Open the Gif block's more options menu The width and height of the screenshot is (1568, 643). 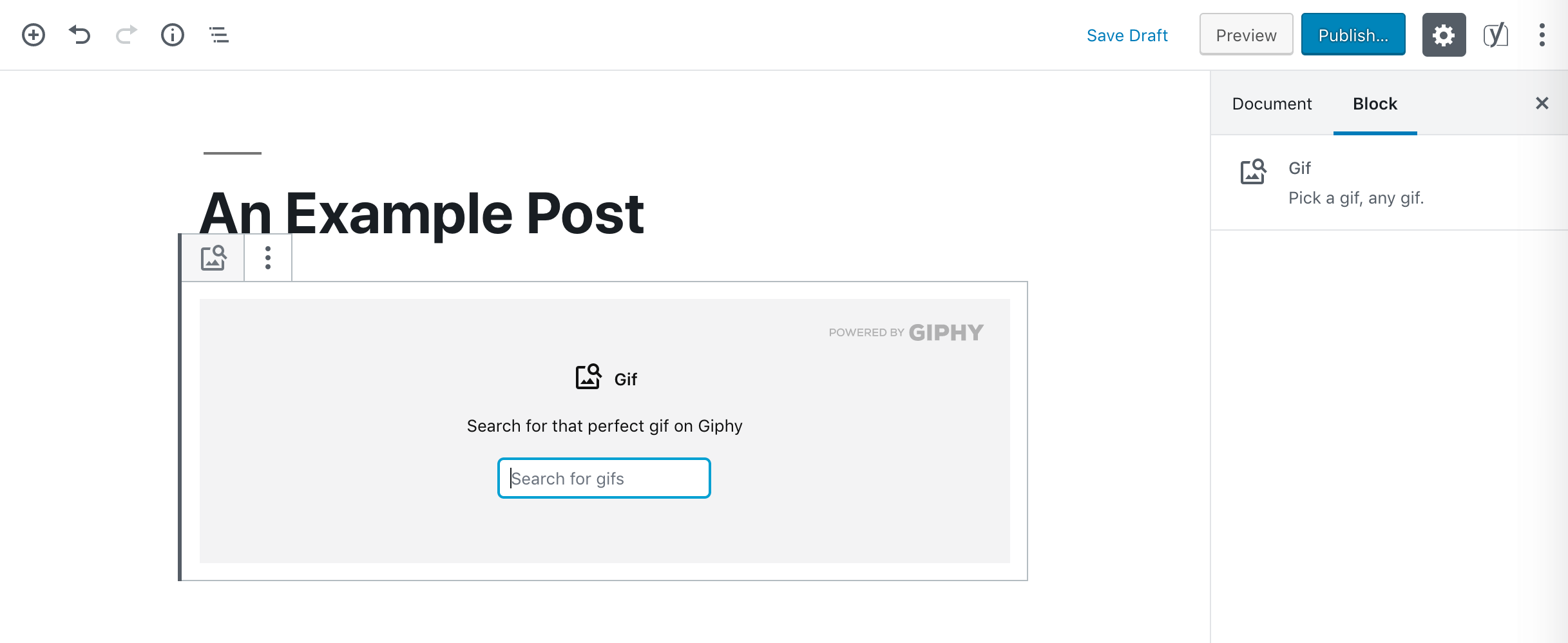tap(268, 258)
